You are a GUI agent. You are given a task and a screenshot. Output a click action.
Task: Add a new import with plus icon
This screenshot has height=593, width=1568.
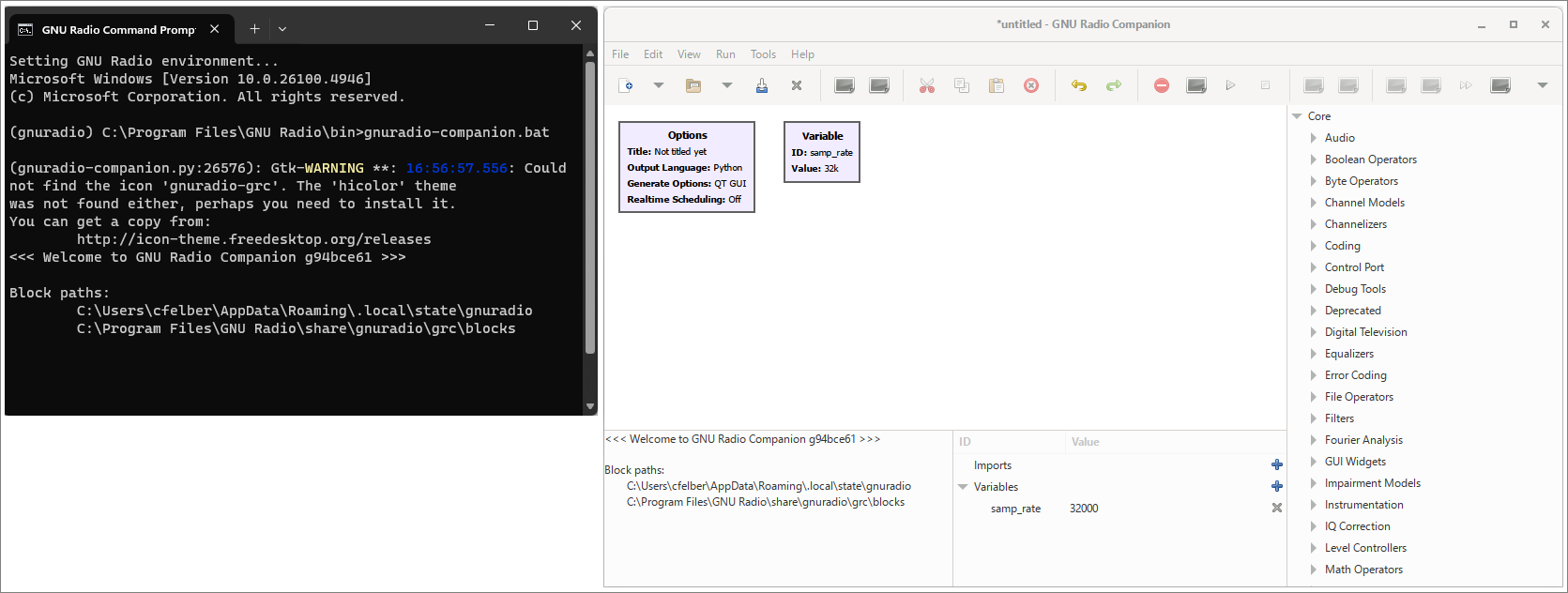(x=1276, y=465)
